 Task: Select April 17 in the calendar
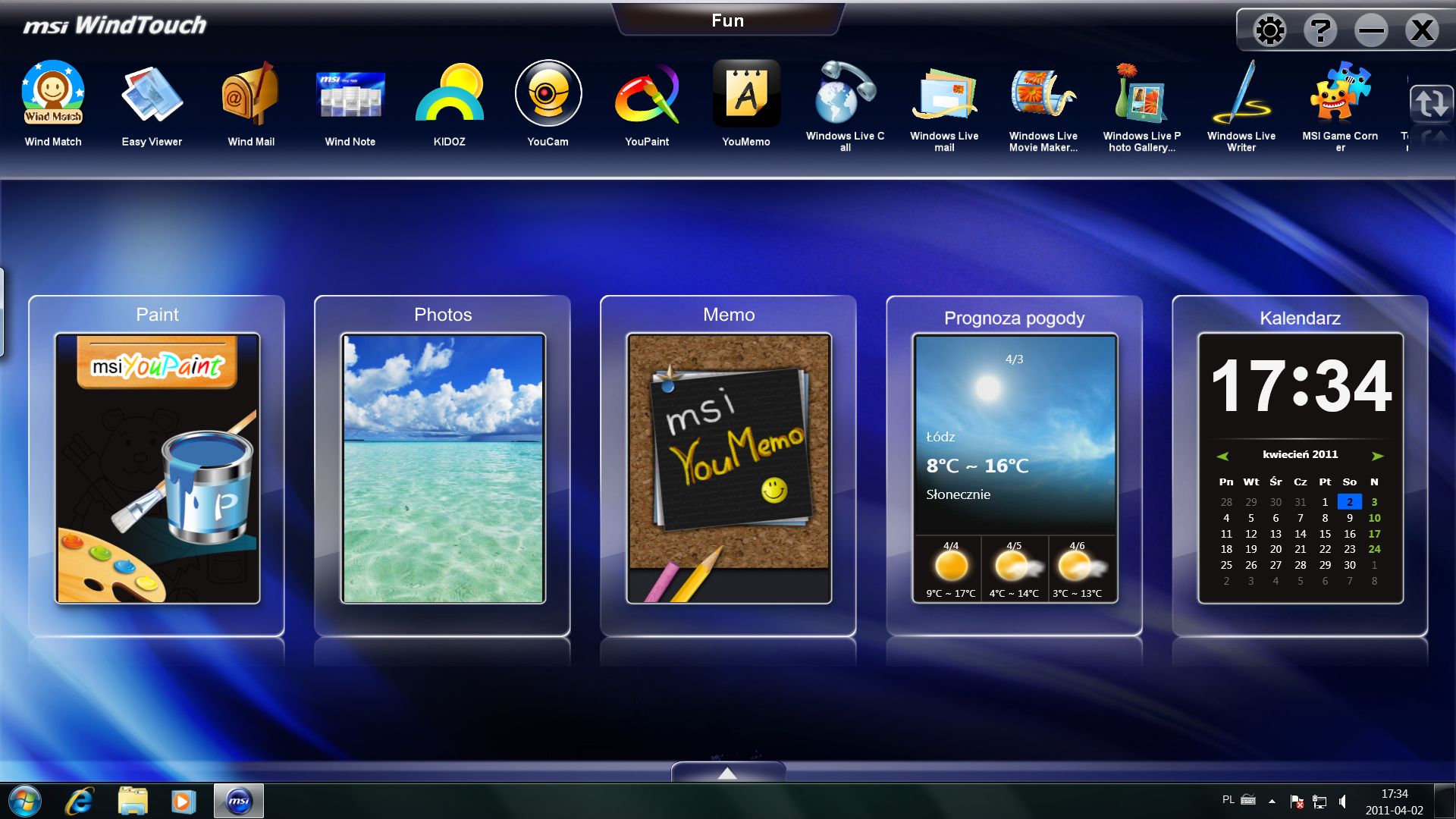(1374, 534)
